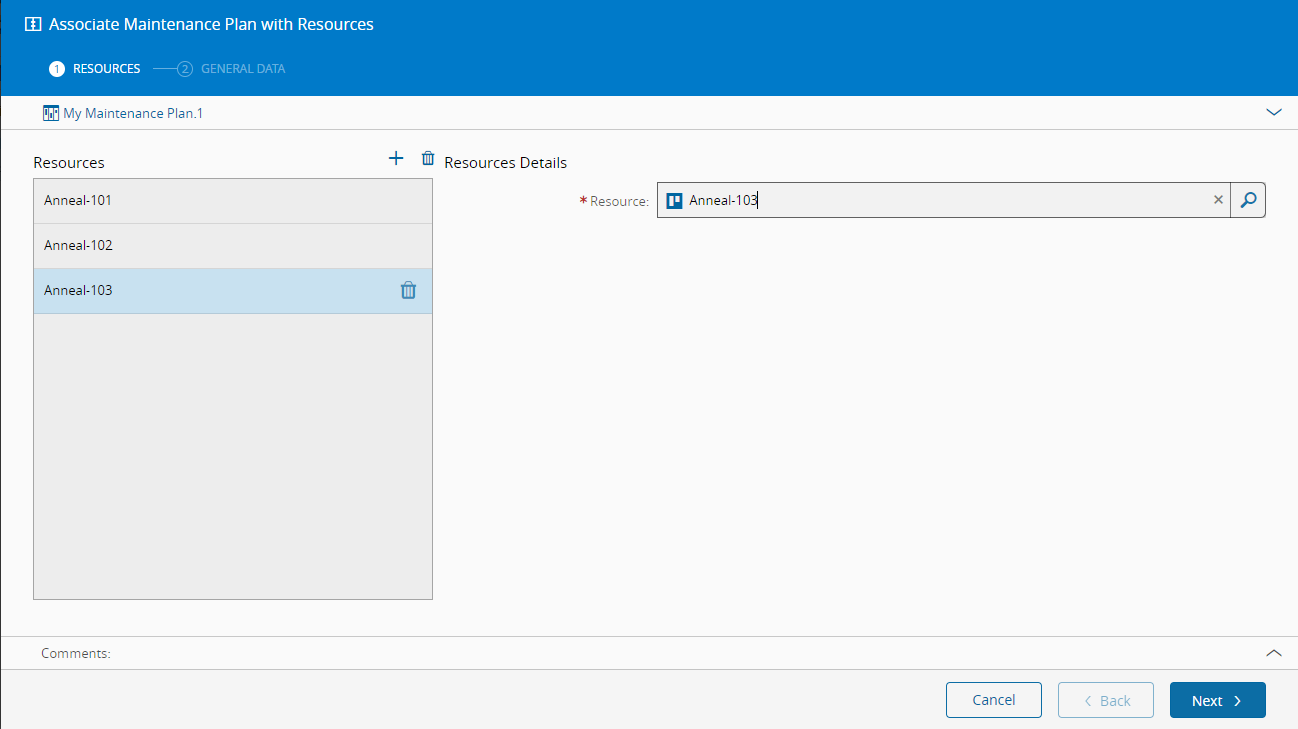This screenshot has height=729, width=1298.
Task: Clear the Resource field with the X icon
Action: 1218,200
